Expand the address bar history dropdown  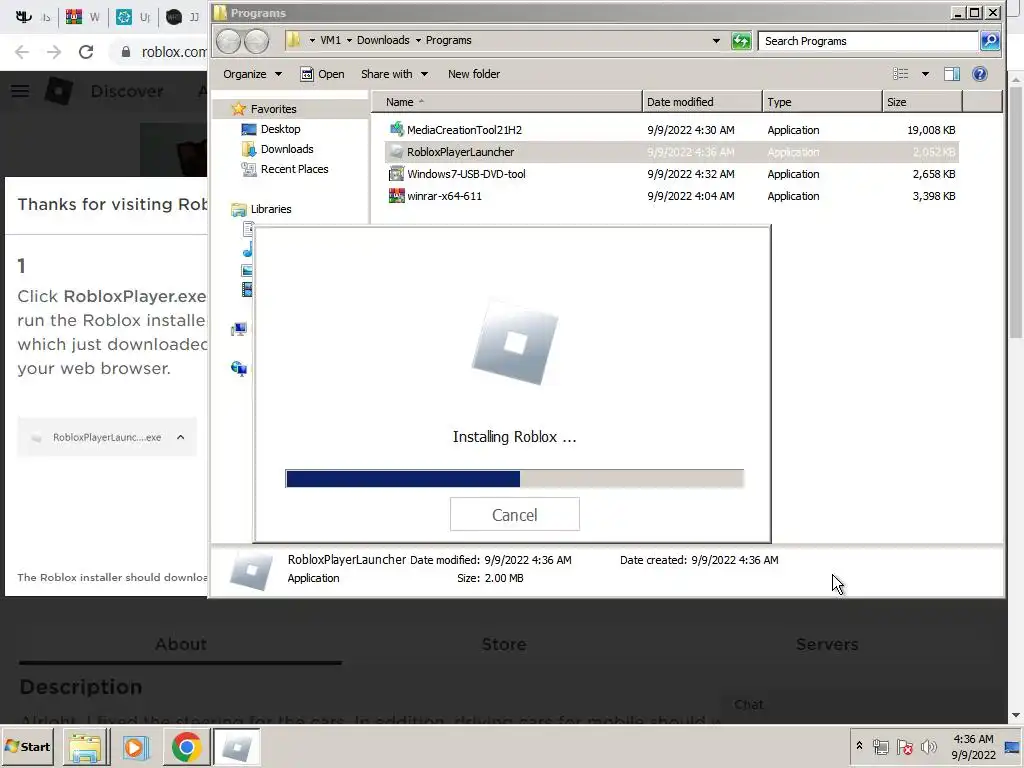(x=716, y=40)
